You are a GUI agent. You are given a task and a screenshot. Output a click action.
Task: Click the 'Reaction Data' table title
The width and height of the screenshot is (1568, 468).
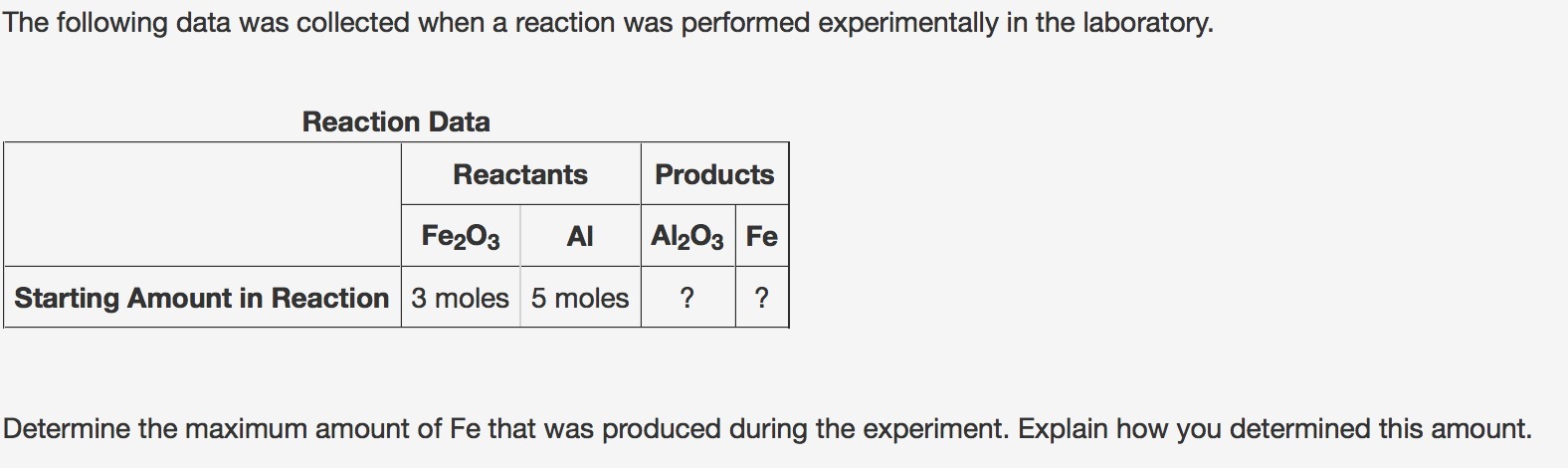pos(396,122)
